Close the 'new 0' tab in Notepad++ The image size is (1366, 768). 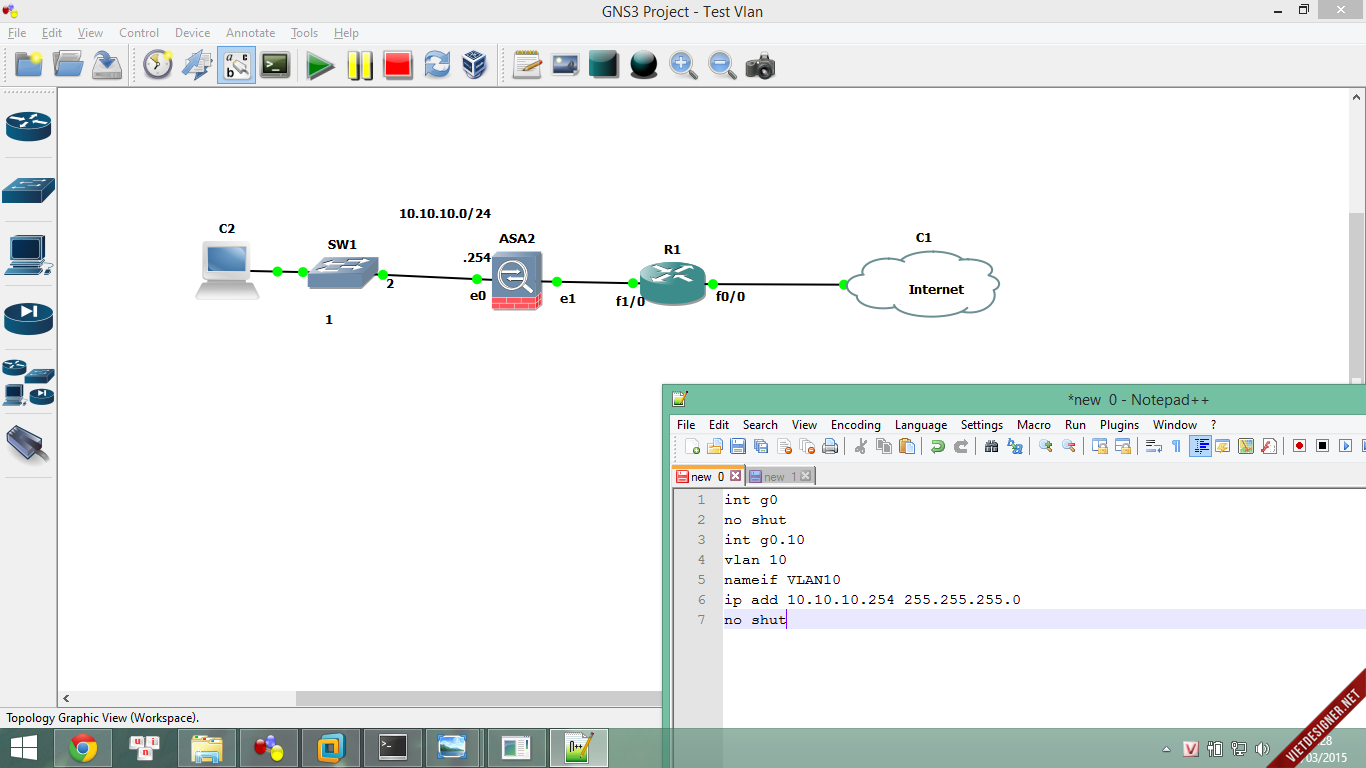tap(735, 476)
